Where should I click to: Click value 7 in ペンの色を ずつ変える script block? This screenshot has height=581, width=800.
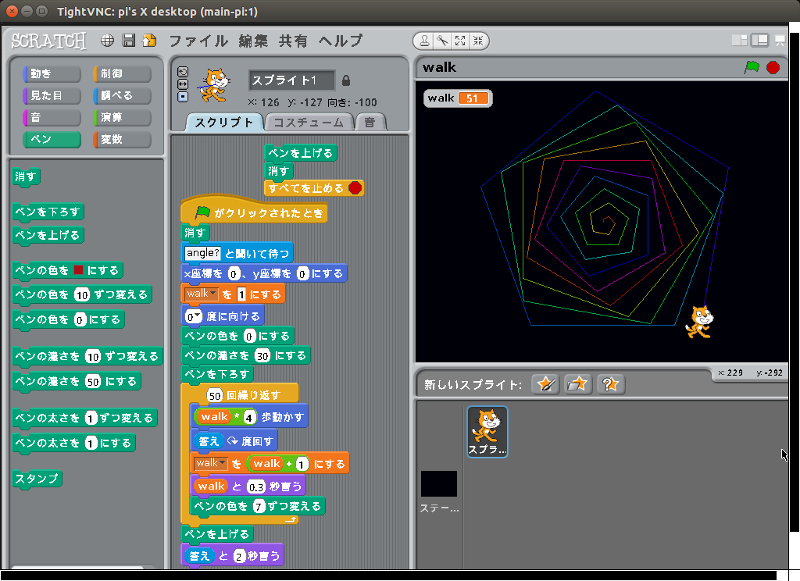(x=259, y=507)
